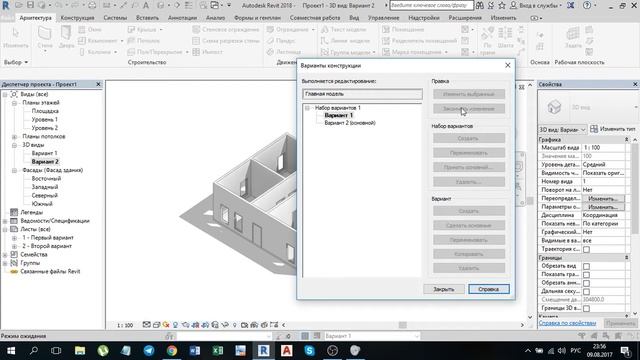This screenshot has width=640, height=360.
Task: Select the Дверь (Door) tool in ribbon
Action: point(66,38)
